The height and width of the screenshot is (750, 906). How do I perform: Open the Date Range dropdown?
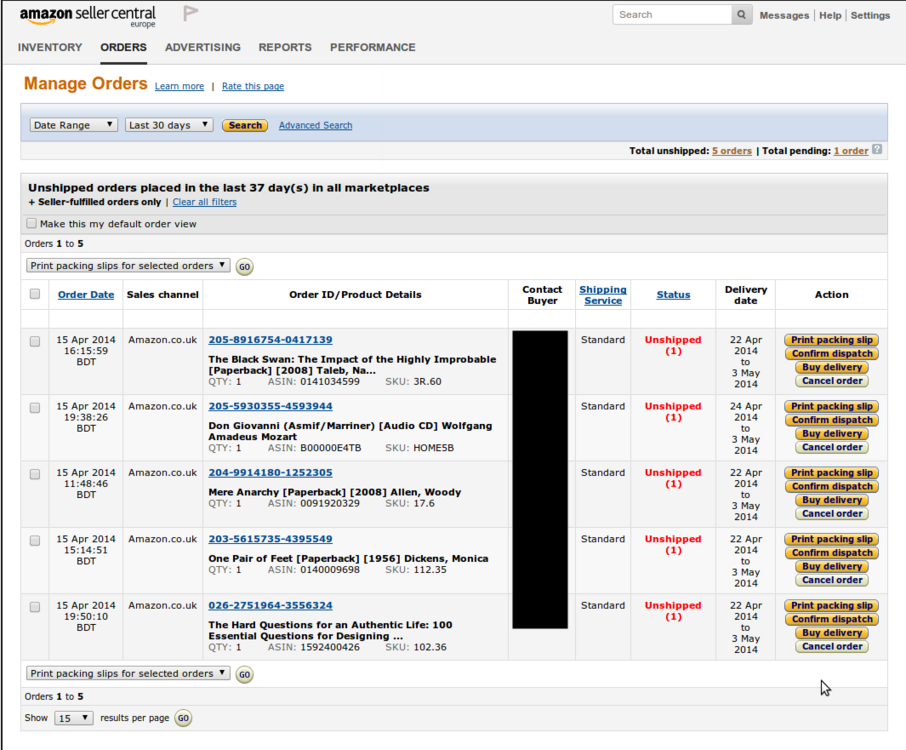coord(74,125)
